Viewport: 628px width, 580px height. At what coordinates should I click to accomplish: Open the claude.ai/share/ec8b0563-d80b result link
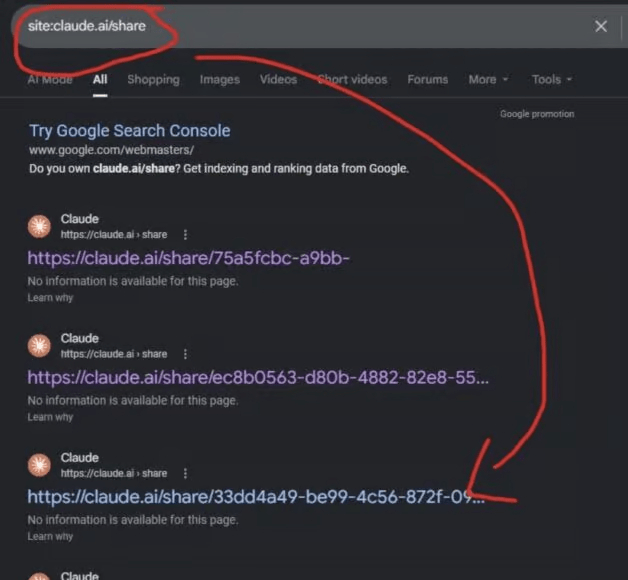click(x=258, y=377)
